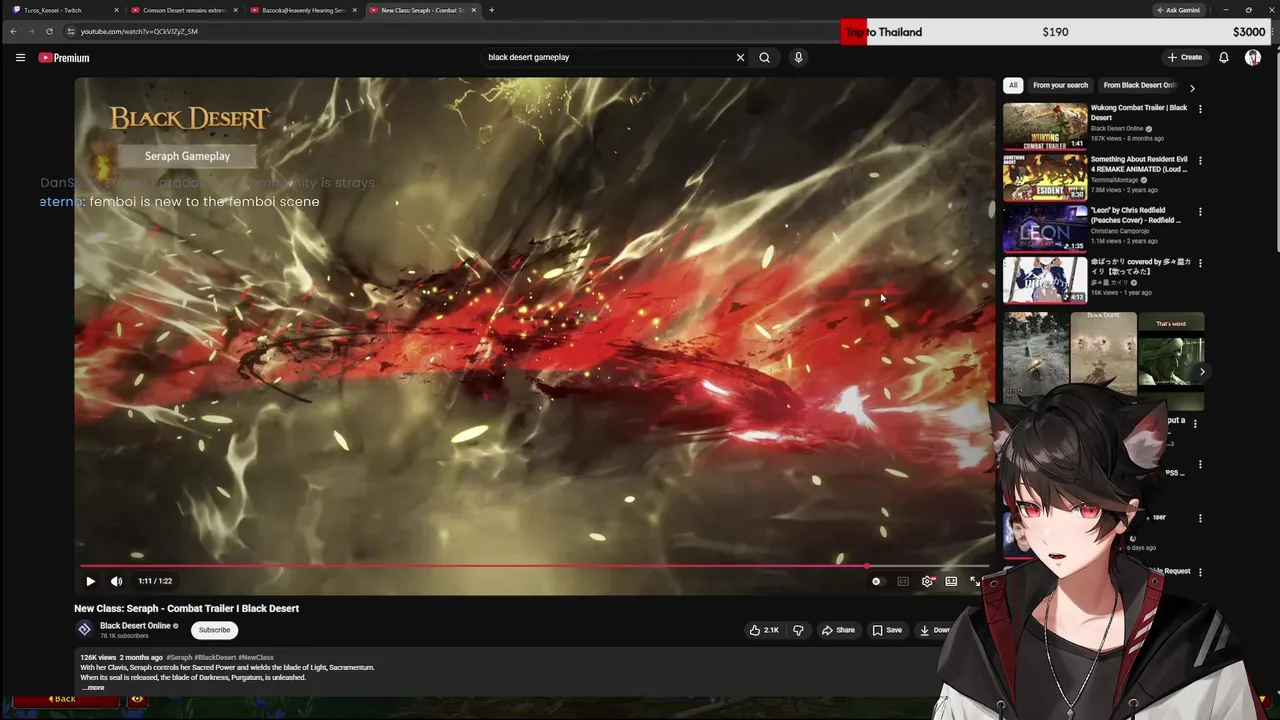This screenshot has width=1280, height=720.
Task: Open the YouTube hamburger guide menu
Action: coord(20,58)
